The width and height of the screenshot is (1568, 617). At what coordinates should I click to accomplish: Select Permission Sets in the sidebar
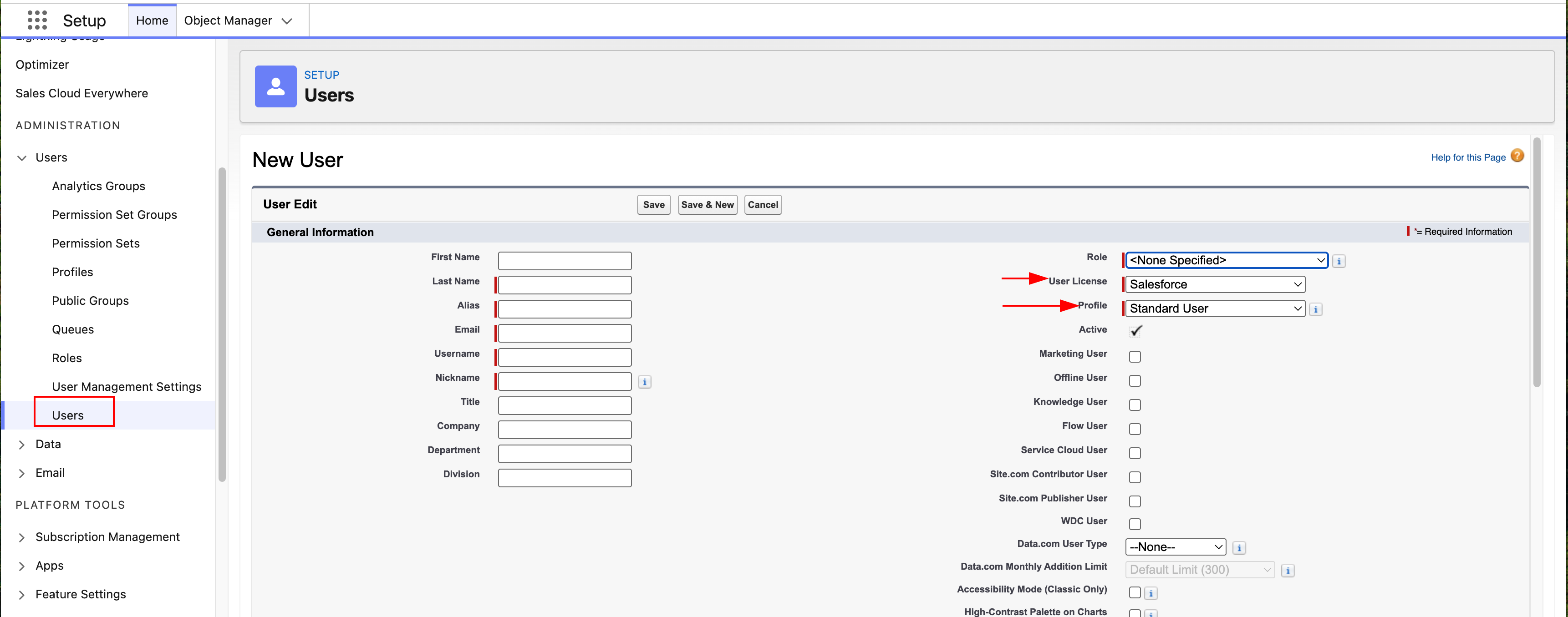pos(96,243)
